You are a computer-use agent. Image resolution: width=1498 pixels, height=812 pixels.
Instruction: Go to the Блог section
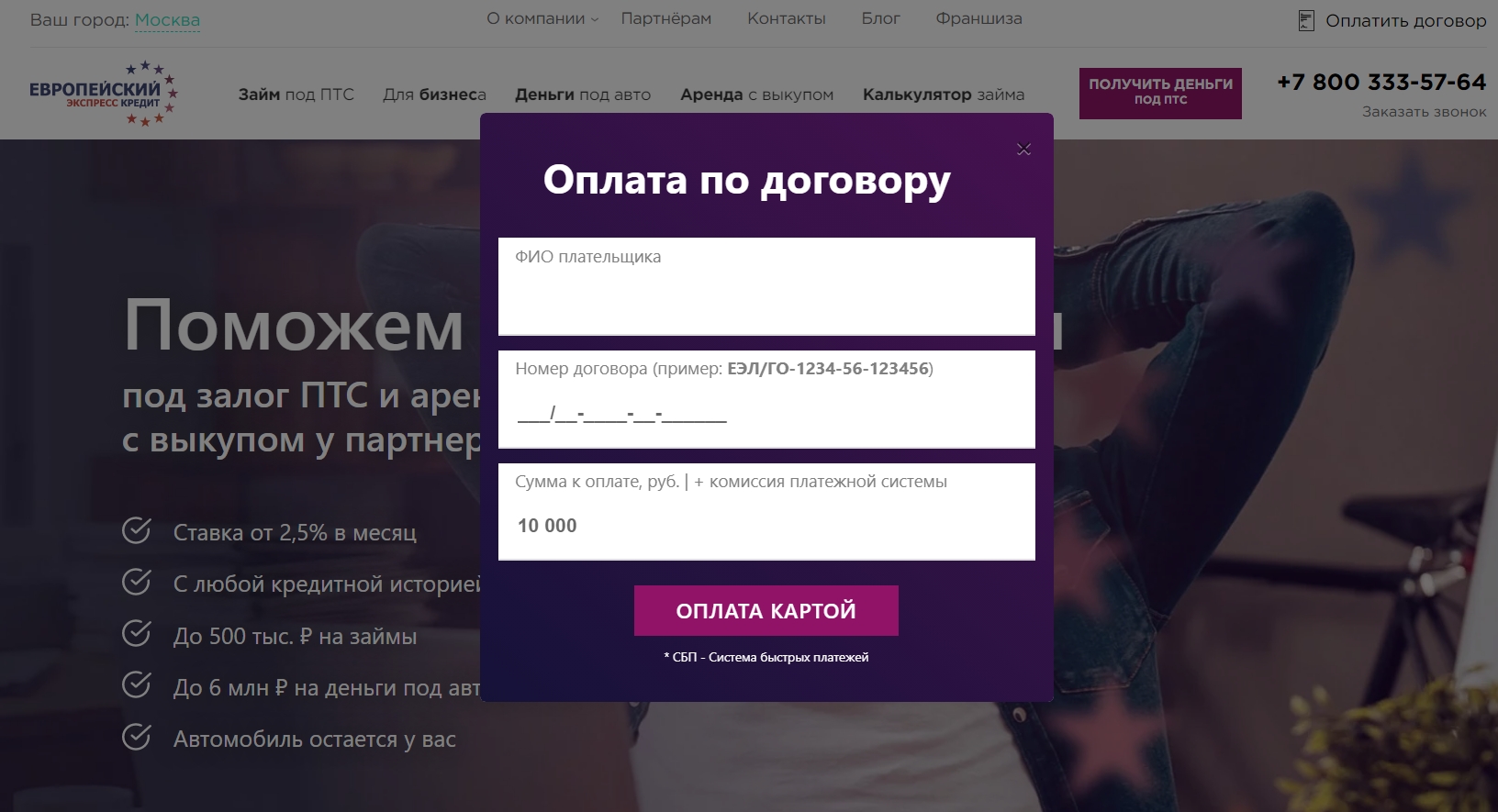coord(880,18)
